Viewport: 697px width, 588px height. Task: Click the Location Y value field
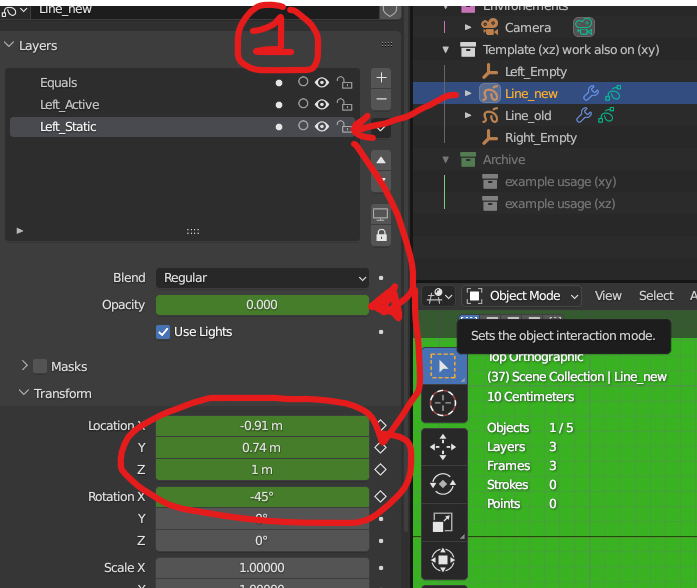[262, 448]
